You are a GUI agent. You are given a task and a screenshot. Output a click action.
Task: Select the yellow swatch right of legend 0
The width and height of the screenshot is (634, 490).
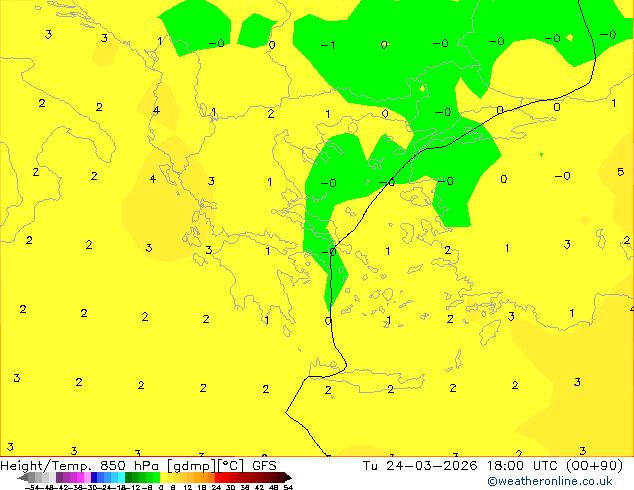(x=163, y=477)
